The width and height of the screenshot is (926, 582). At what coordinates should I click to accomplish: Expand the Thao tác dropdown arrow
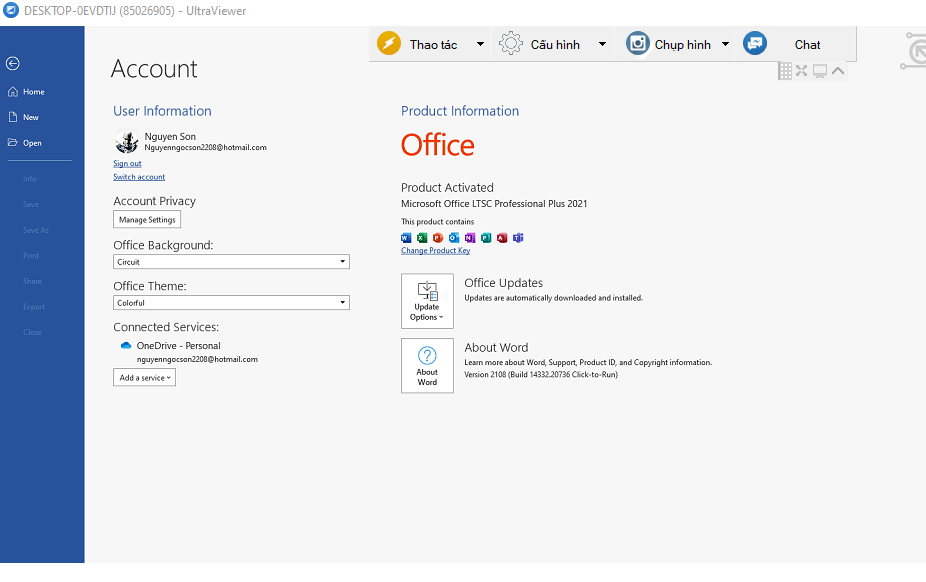click(x=480, y=44)
